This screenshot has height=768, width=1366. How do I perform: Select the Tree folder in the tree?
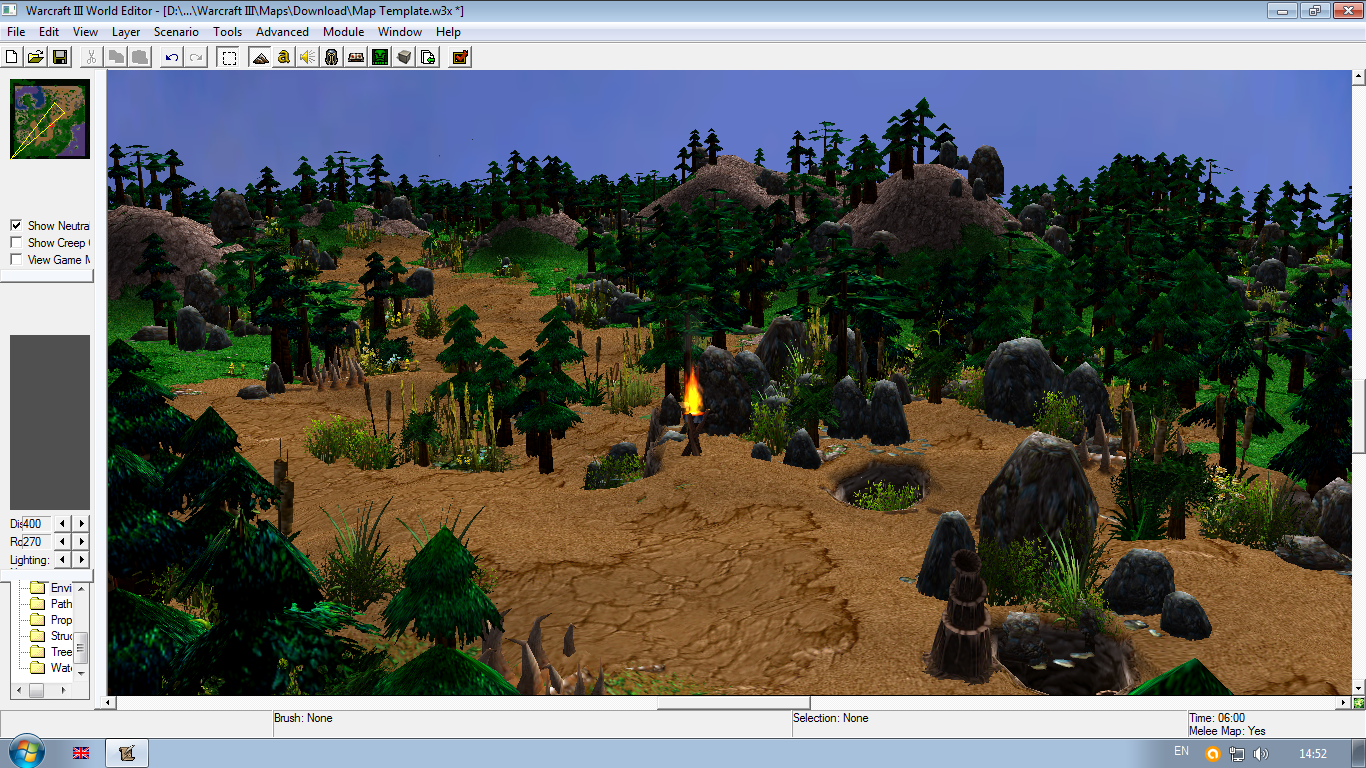tap(51, 652)
